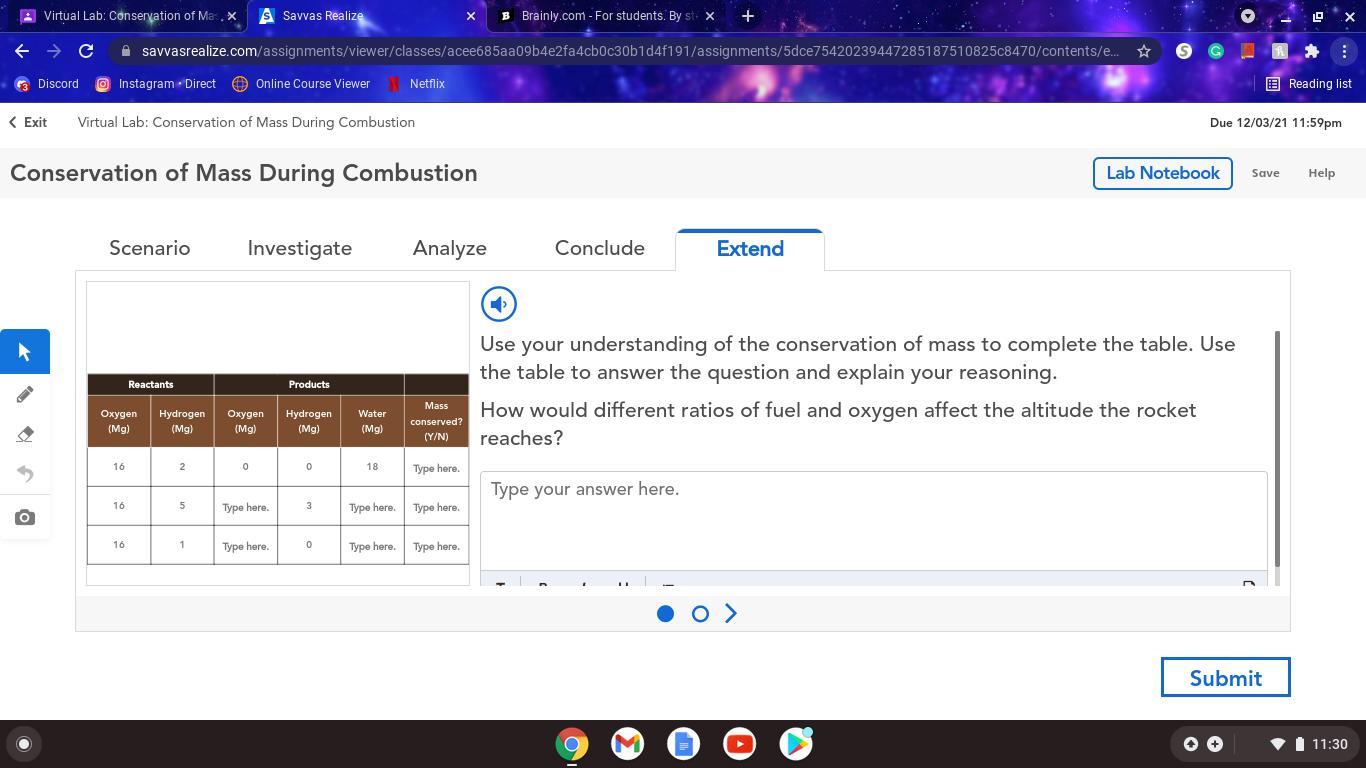Switch to the Scenario tab
The image size is (1366, 768).
pos(150,248)
